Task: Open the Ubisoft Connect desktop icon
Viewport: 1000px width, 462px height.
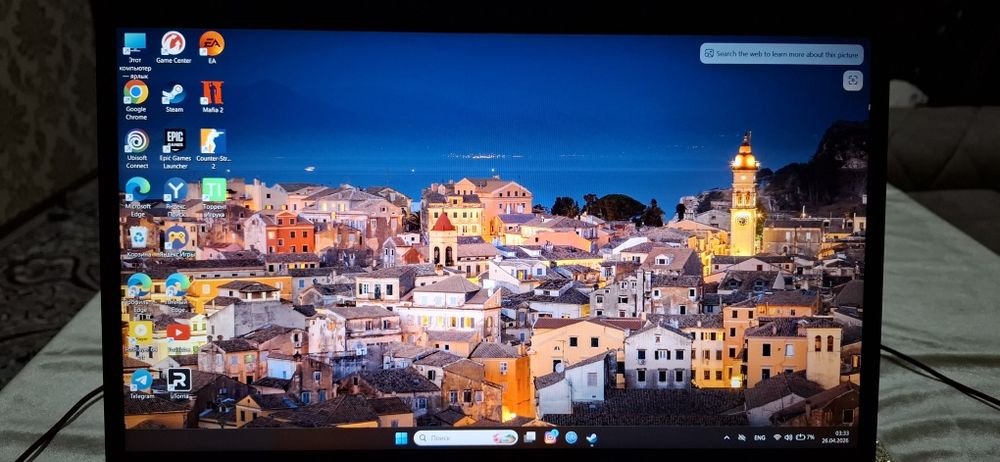Action: (x=136, y=149)
